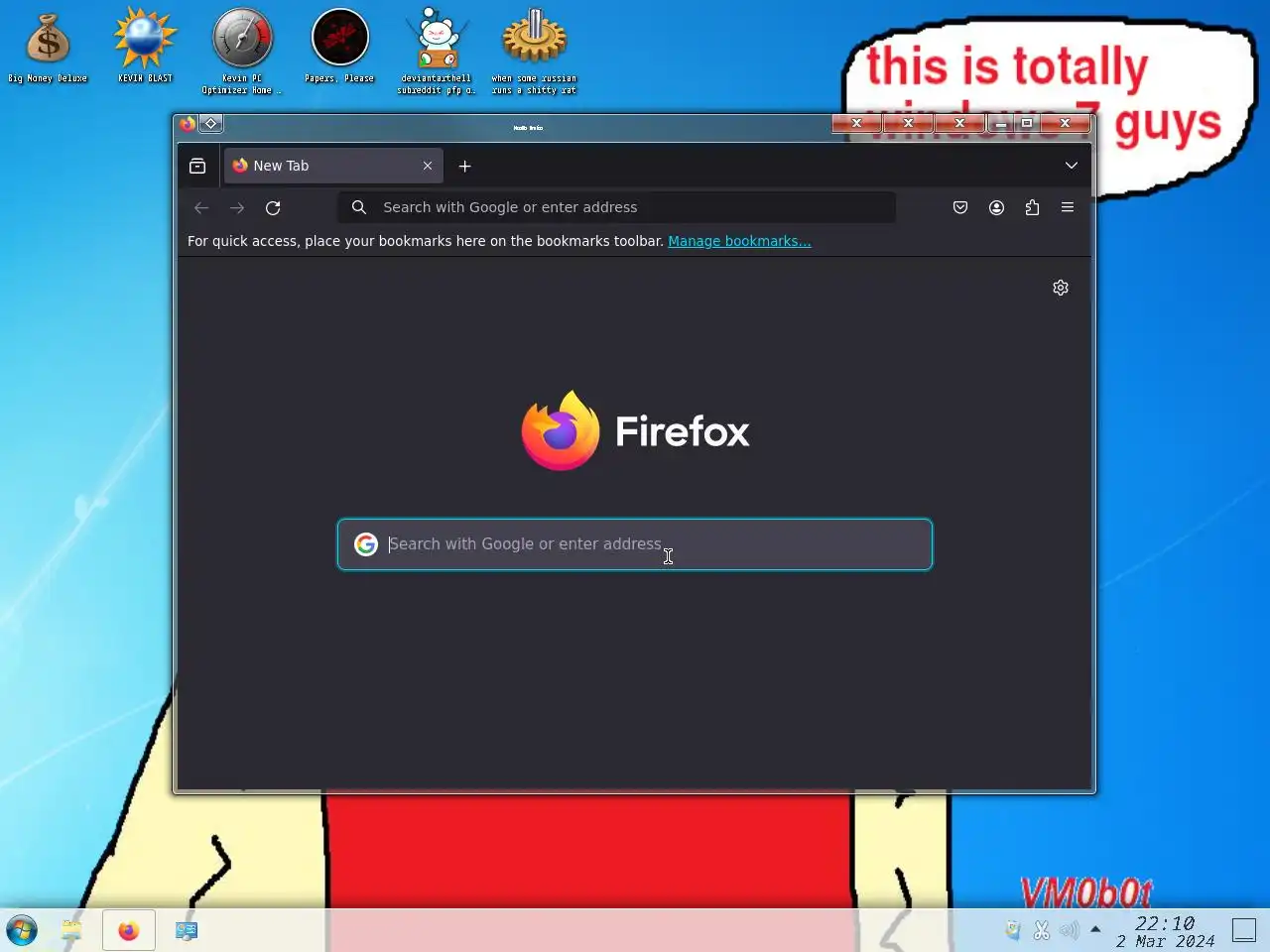Maximize the Firefox window

pyautogui.click(x=1027, y=123)
